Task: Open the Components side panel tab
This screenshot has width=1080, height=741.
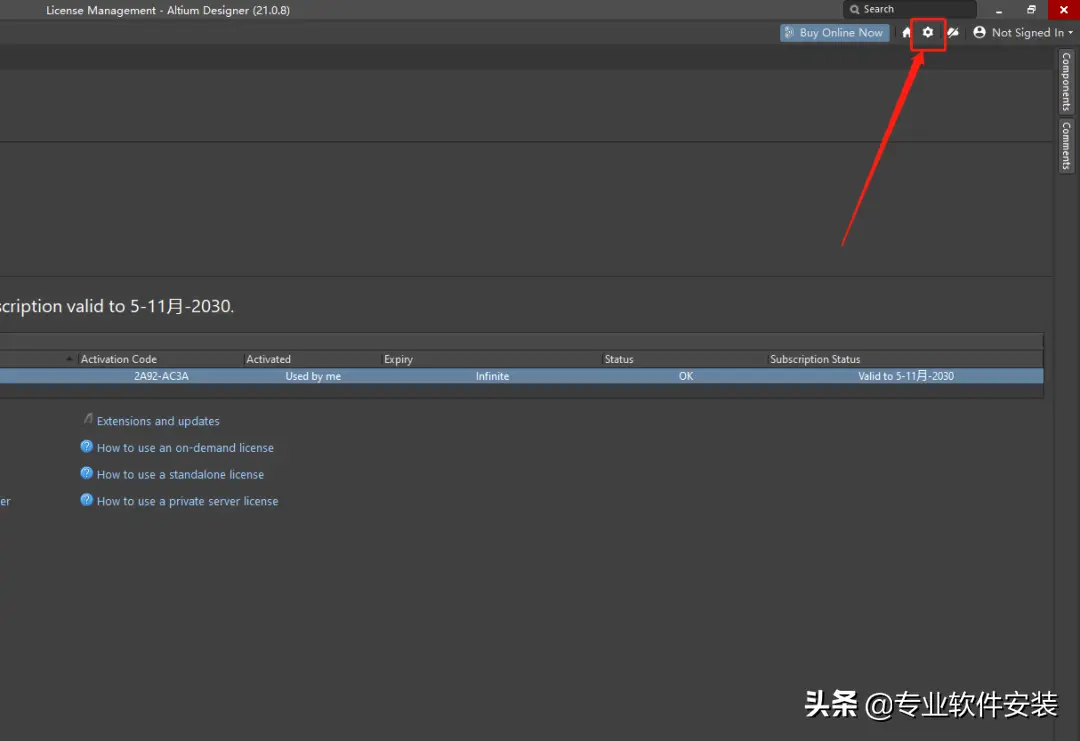Action: (x=1066, y=82)
